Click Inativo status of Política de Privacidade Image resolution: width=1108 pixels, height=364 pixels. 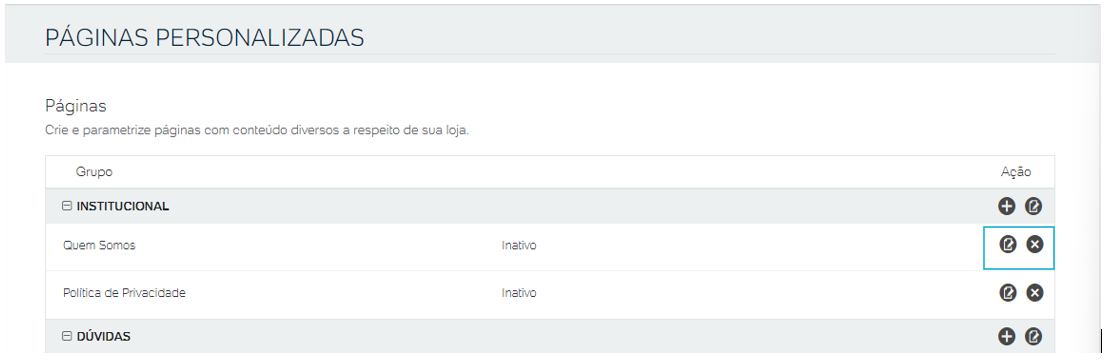pos(519,293)
